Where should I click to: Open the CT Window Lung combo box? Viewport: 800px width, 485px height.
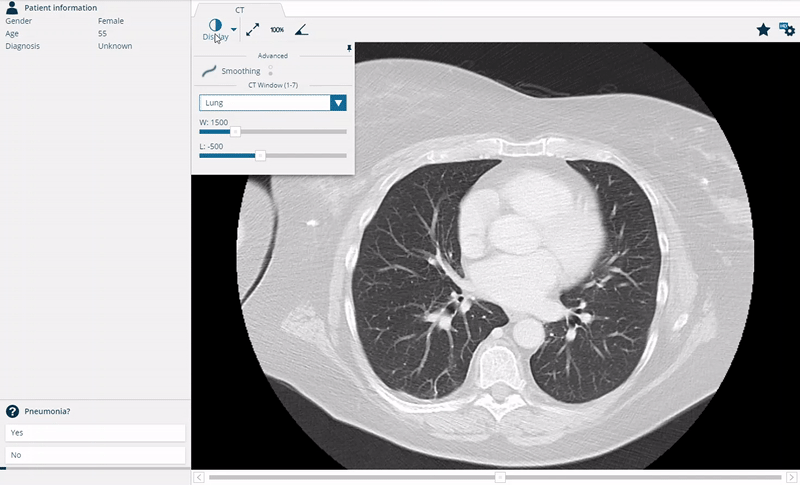[x=273, y=103]
